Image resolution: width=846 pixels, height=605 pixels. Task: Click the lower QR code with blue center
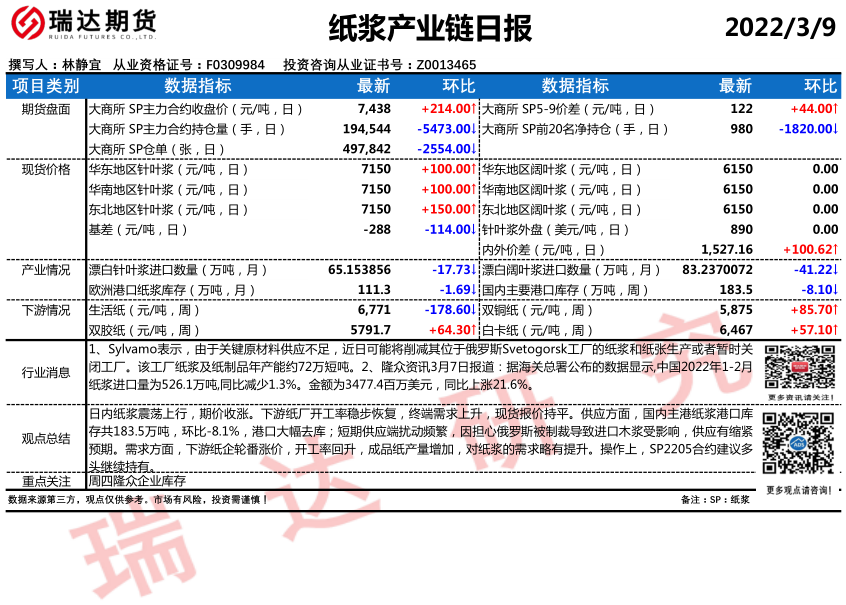point(800,446)
